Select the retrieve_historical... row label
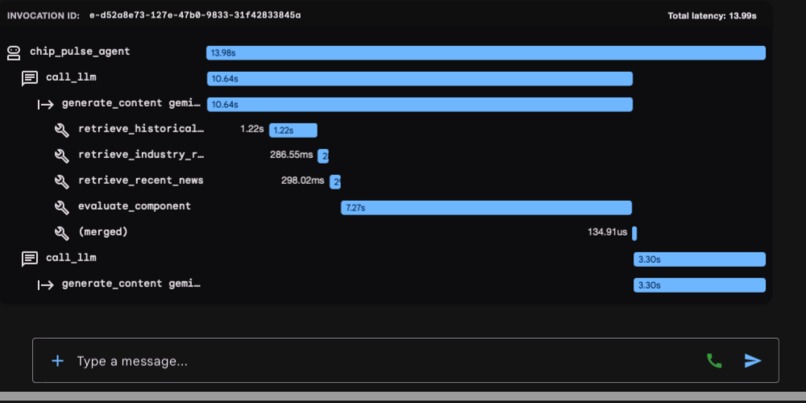 point(141,129)
